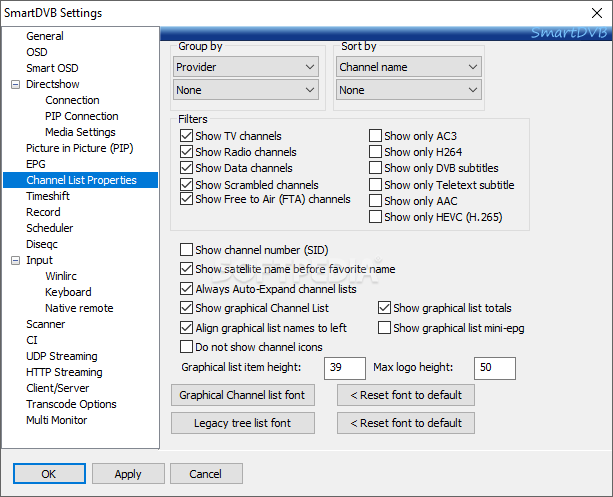Select CI in the settings tree
613x497 pixels.
click(x=32, y=340)
